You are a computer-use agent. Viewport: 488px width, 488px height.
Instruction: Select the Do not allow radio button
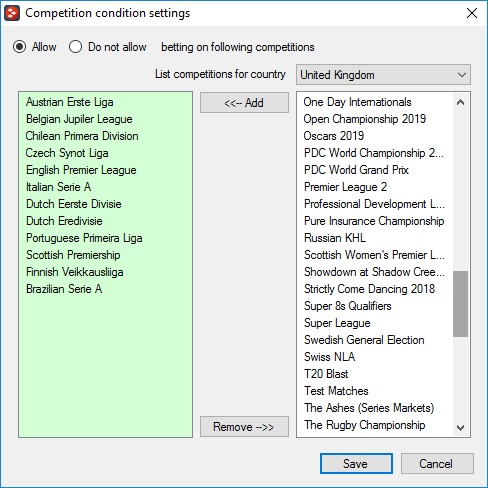(75, 47)
